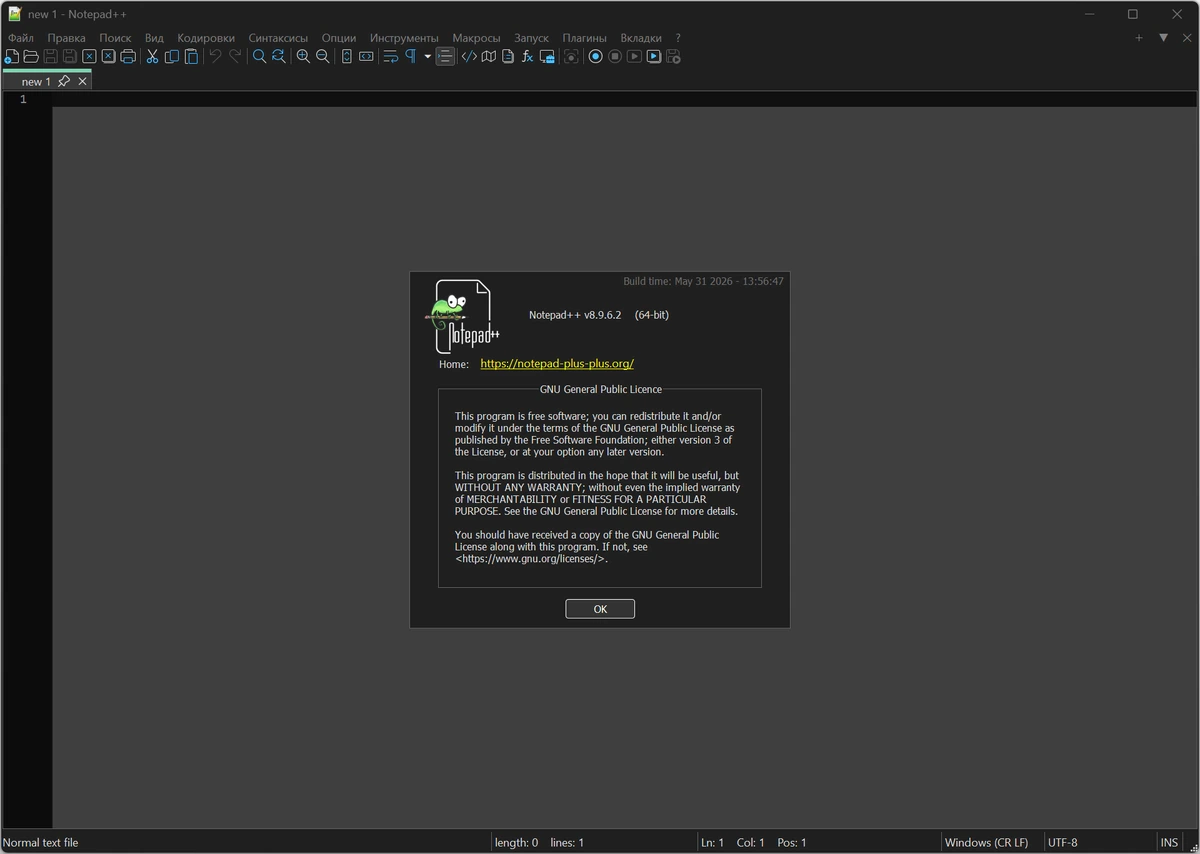Open the Поиск menu
1200x854 pixels.
[x=115, y=38]
